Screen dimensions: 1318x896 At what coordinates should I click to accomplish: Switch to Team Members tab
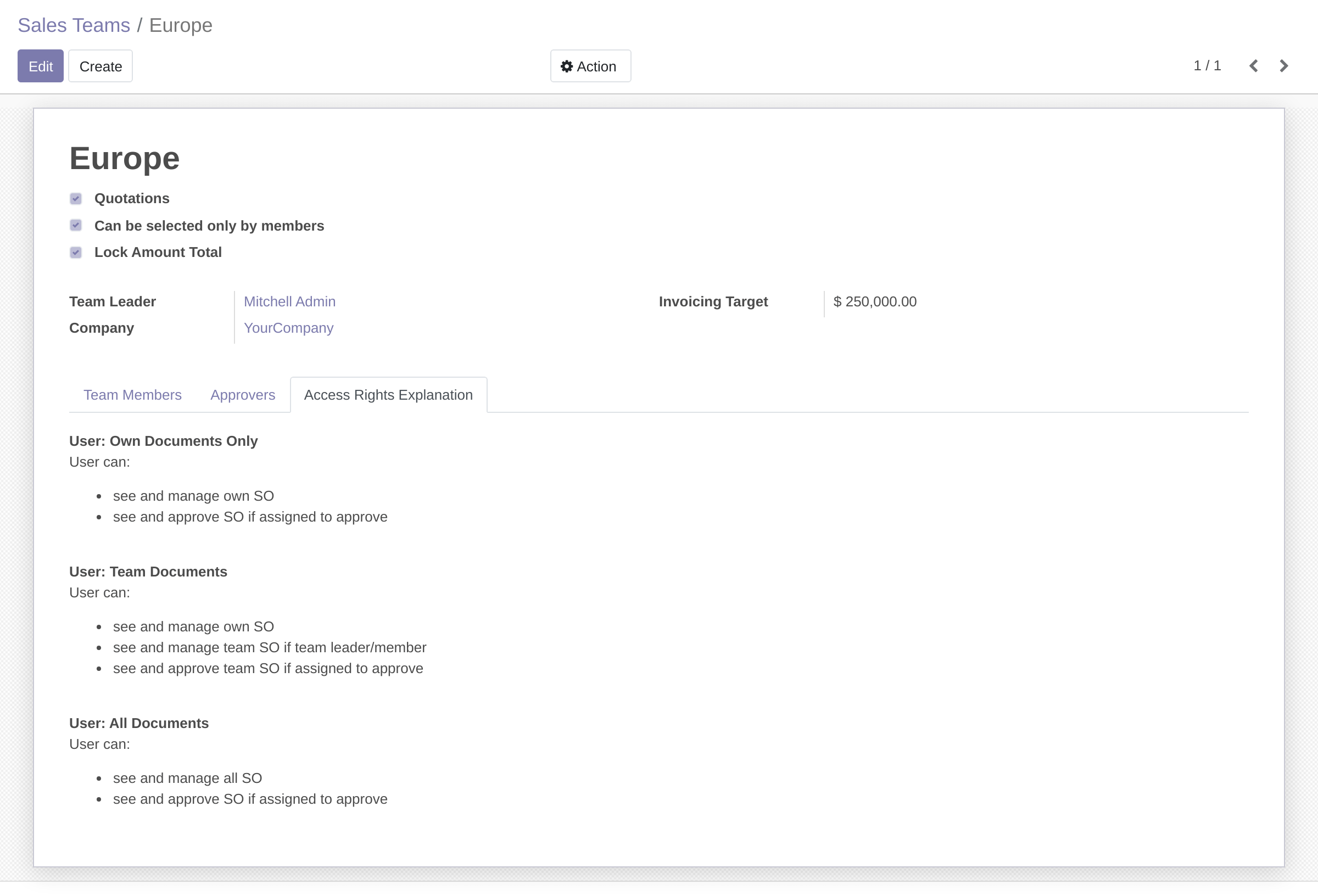tap(132, 395)
